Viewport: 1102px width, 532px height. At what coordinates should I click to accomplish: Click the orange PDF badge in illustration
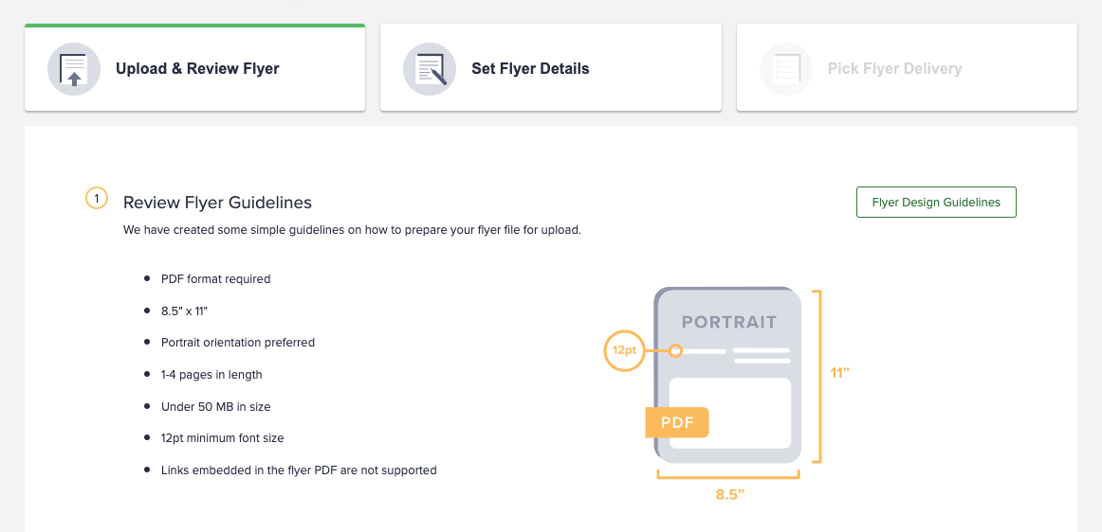tap(677, 422)
